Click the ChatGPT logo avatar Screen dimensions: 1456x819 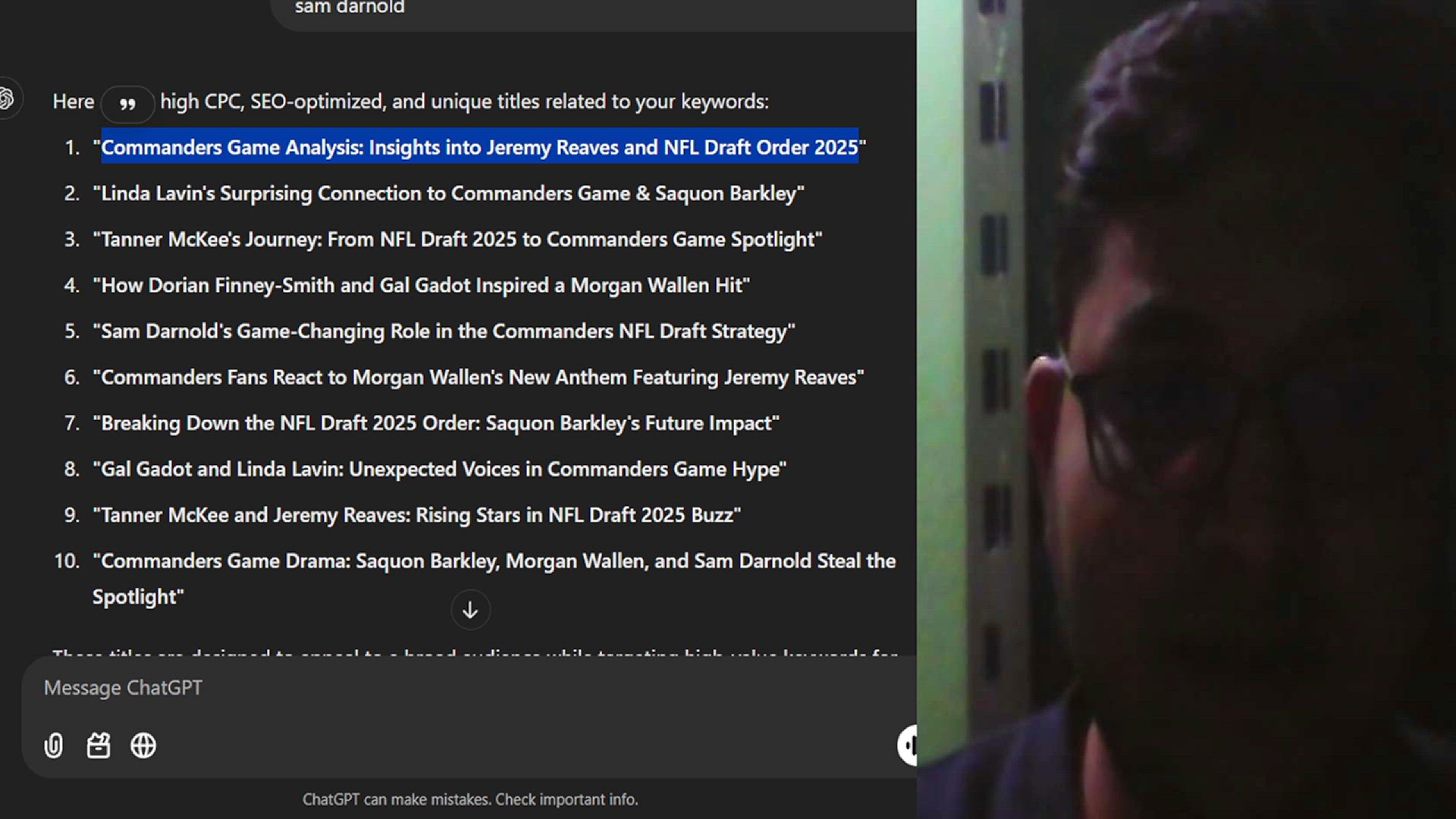7,99
